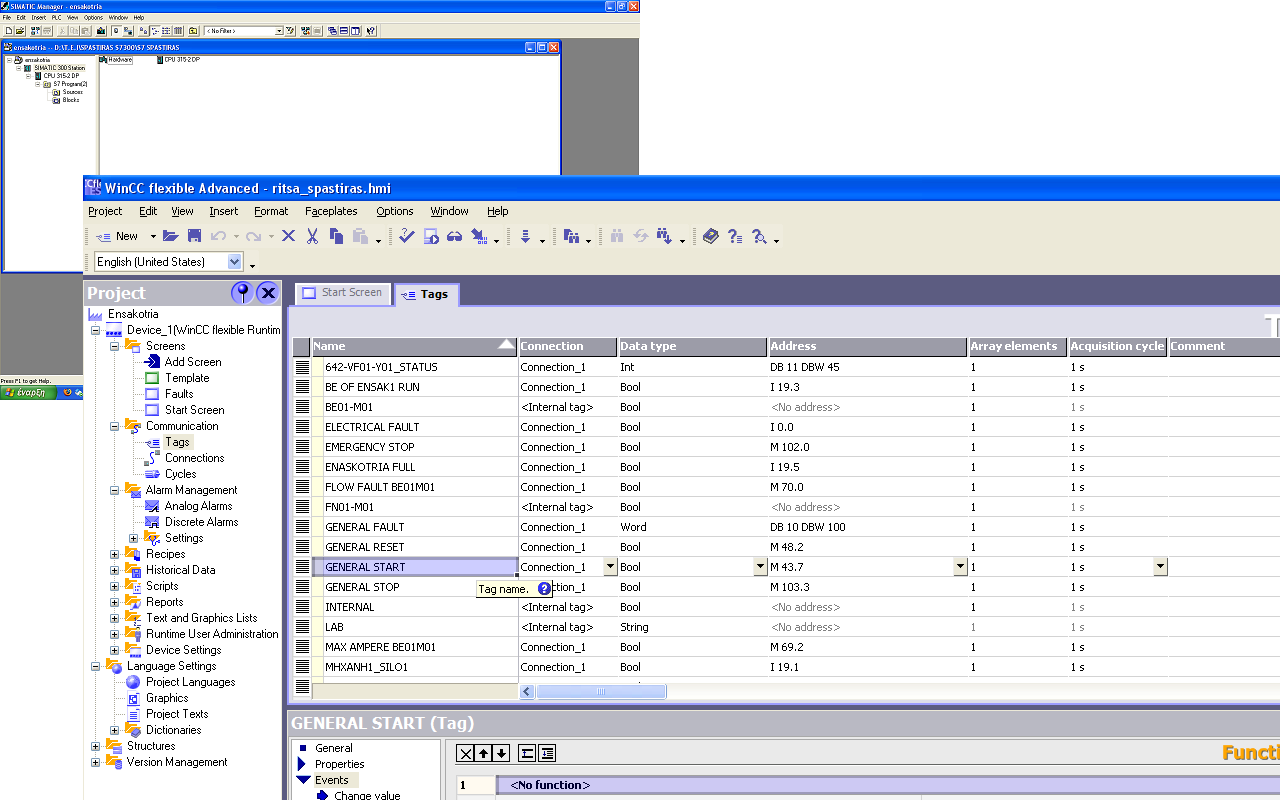Expand the Recipes tree node
The image size is (1280, 800).
click(x=114, y=554)
